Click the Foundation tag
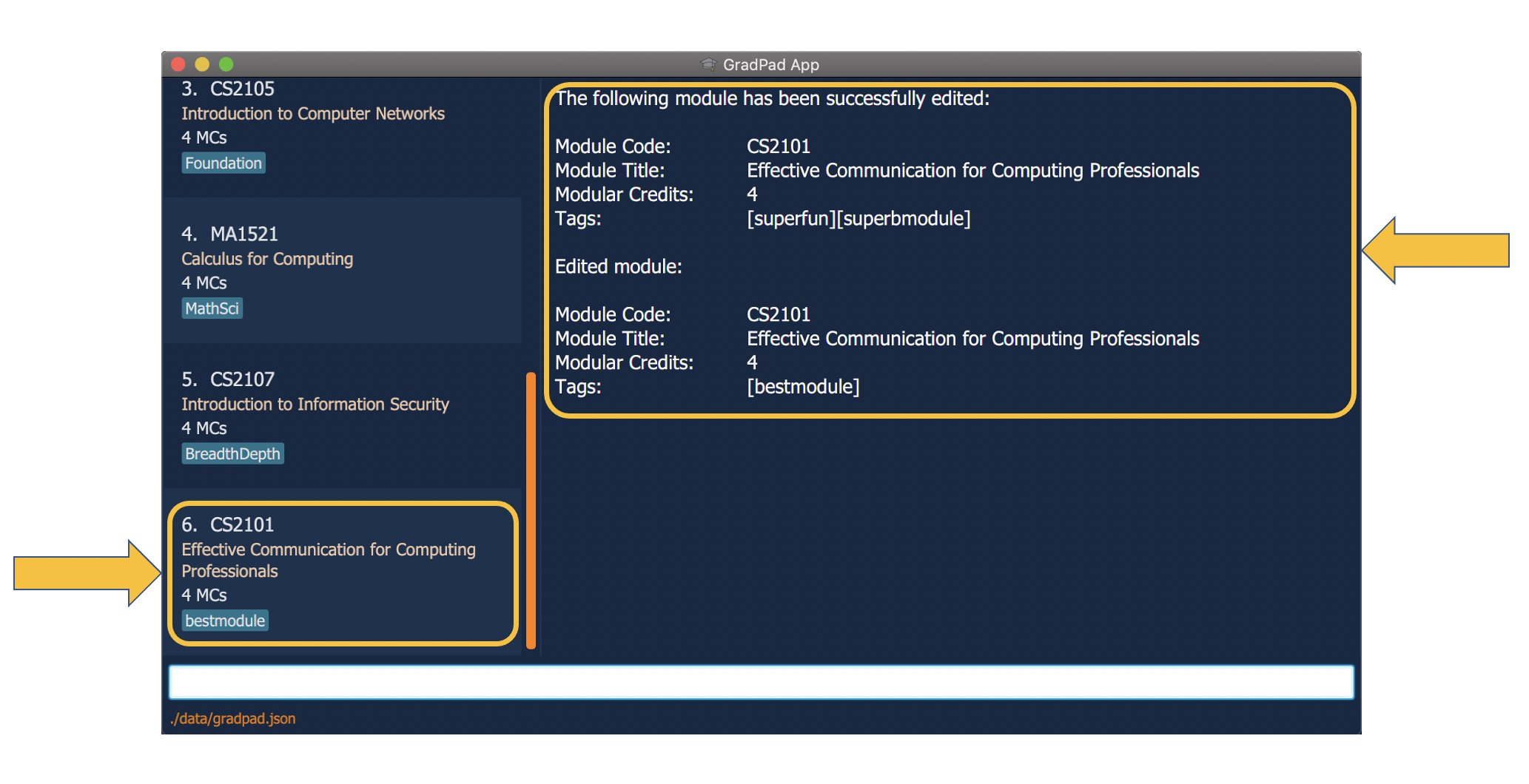This screenshot has height=784, width=1529. [224, 163]
